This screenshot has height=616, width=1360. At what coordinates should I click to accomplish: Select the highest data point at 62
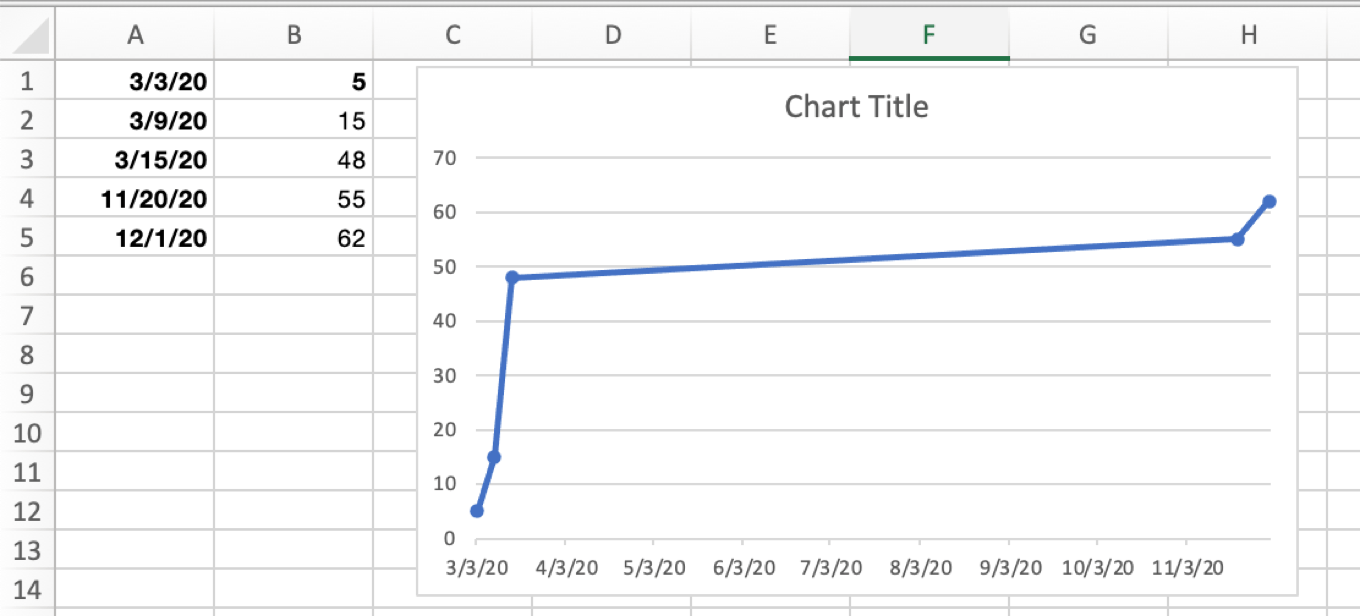(x=1270, y=200)
